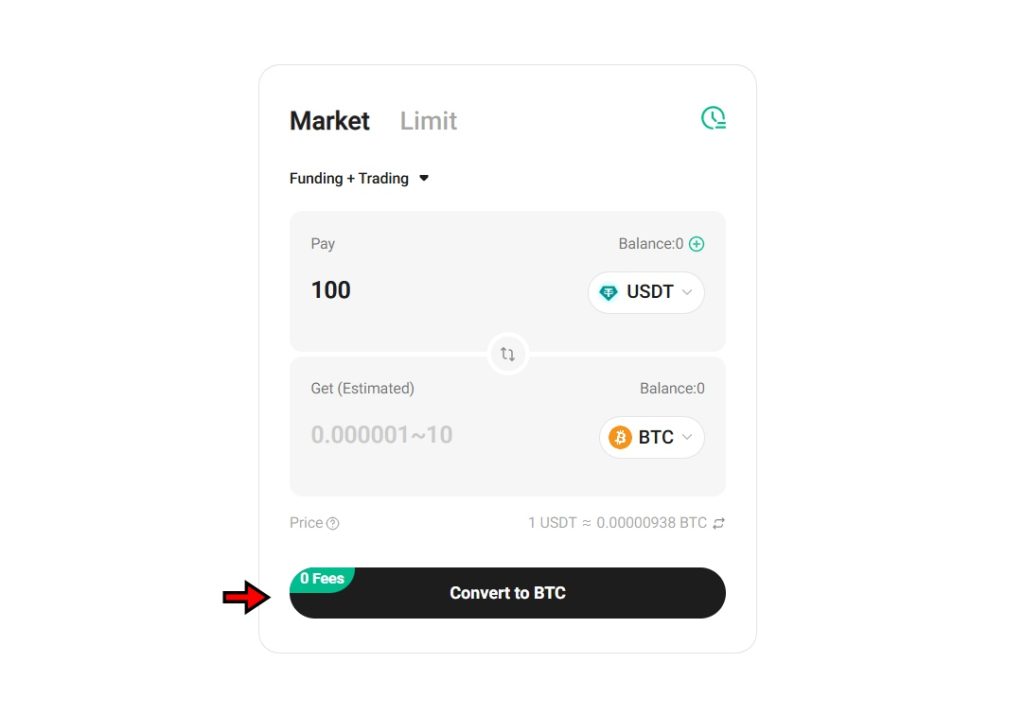Select the Pay field label
This screenshot has width=1024, height=715.
click(322, 243)
